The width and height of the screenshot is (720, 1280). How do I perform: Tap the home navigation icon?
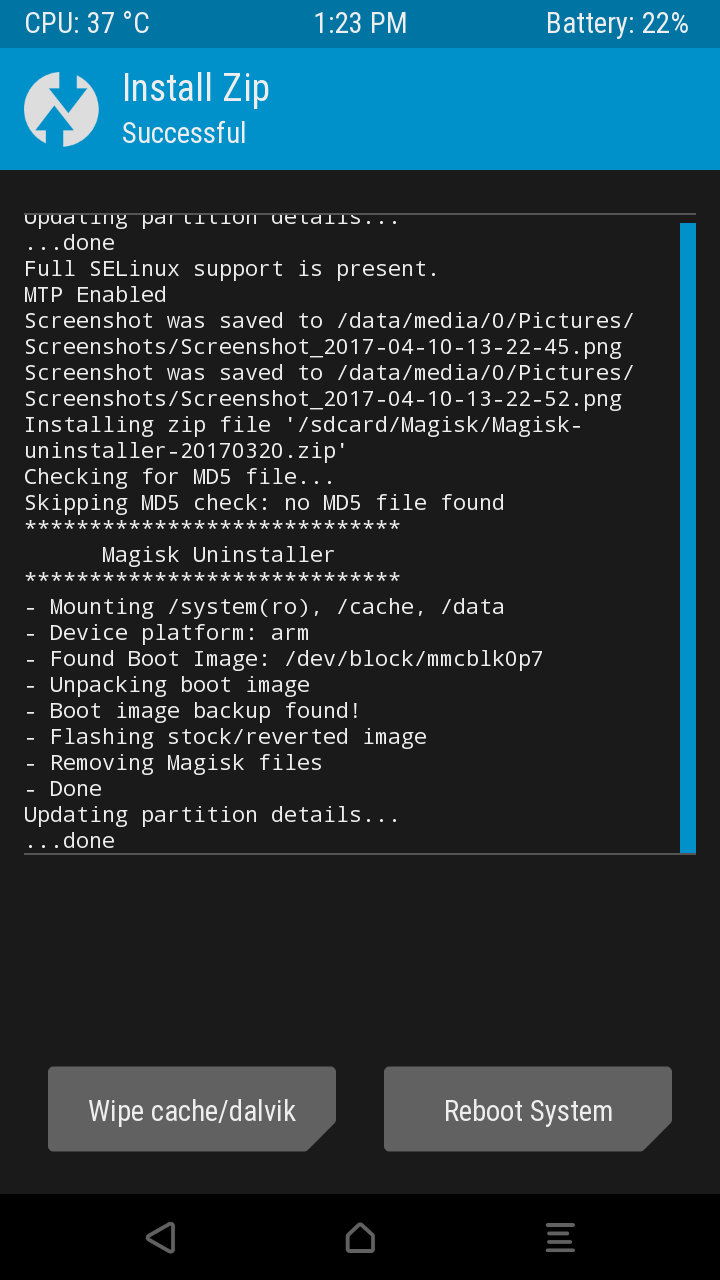click(360, 1237)
